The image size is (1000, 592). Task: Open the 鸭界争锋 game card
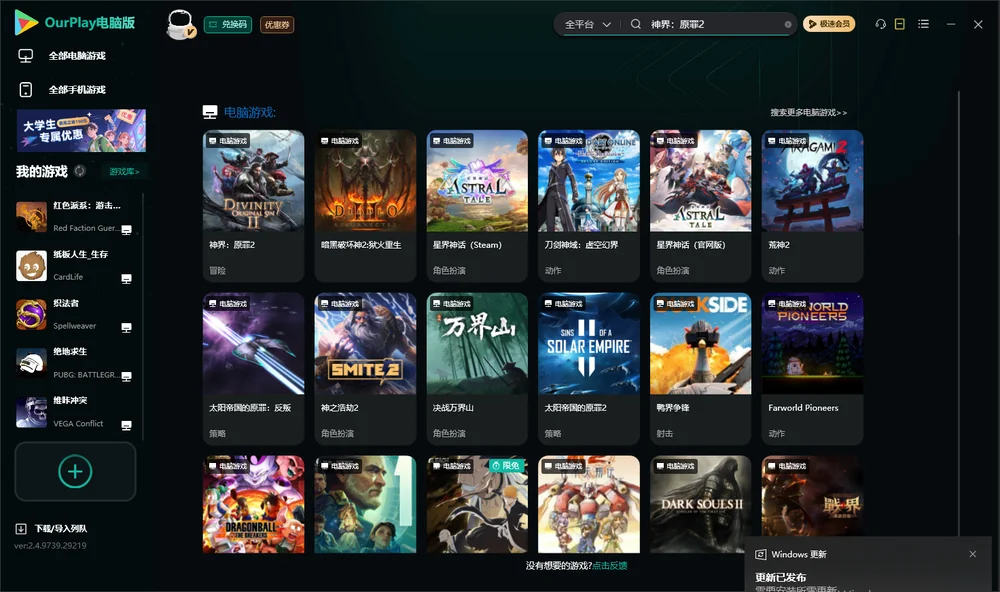point(700,369)
